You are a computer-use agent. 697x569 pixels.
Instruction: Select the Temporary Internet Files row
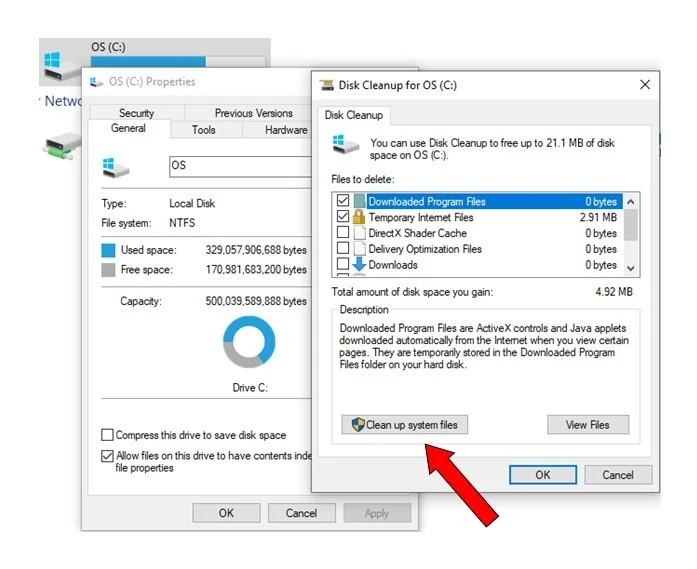click(478, 217)
